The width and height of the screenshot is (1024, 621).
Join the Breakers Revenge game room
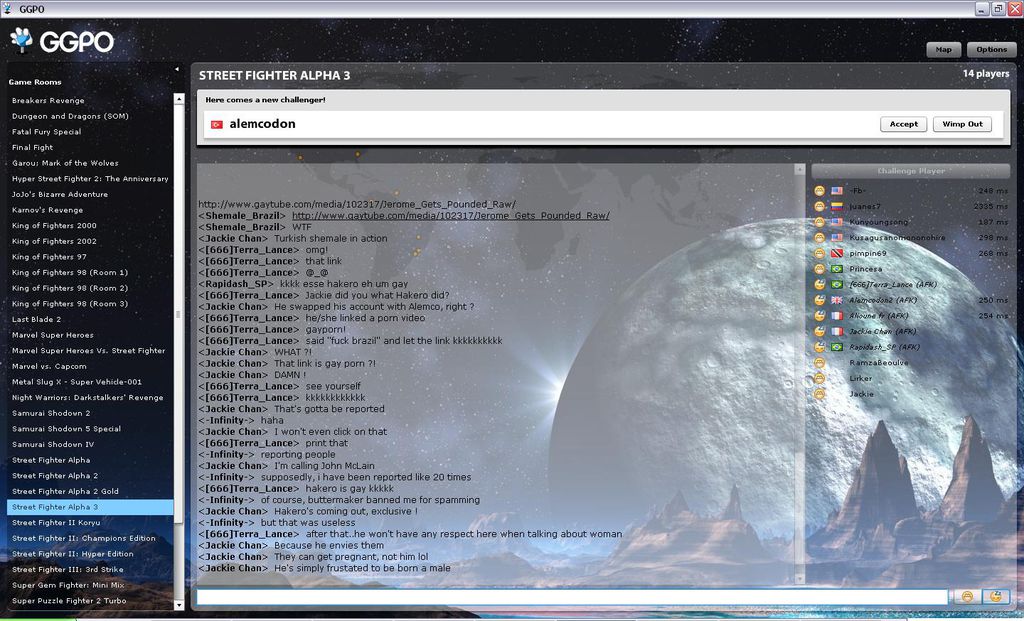pos(90,101)
